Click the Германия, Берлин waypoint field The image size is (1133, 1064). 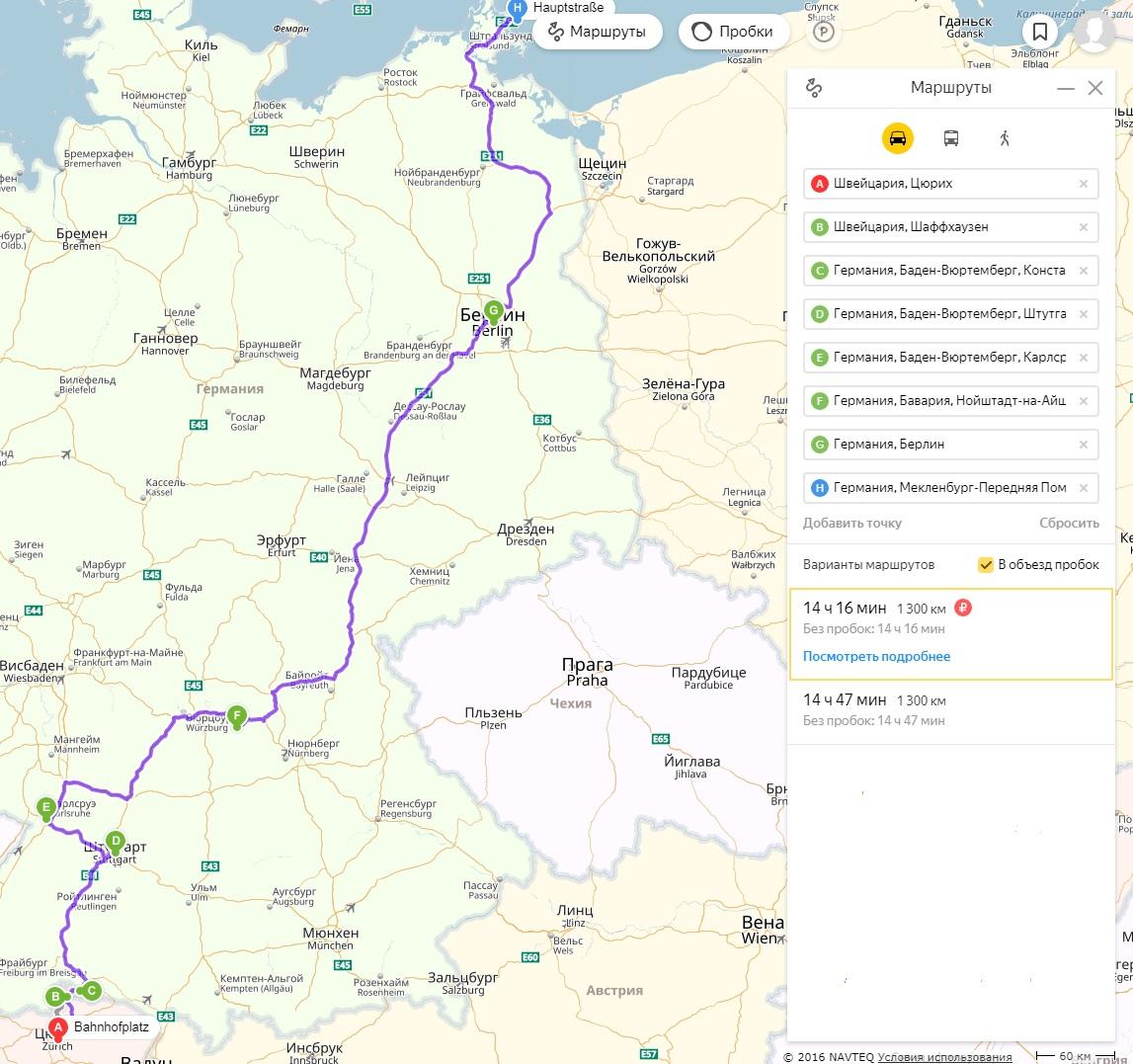click(x=943, y=445)
